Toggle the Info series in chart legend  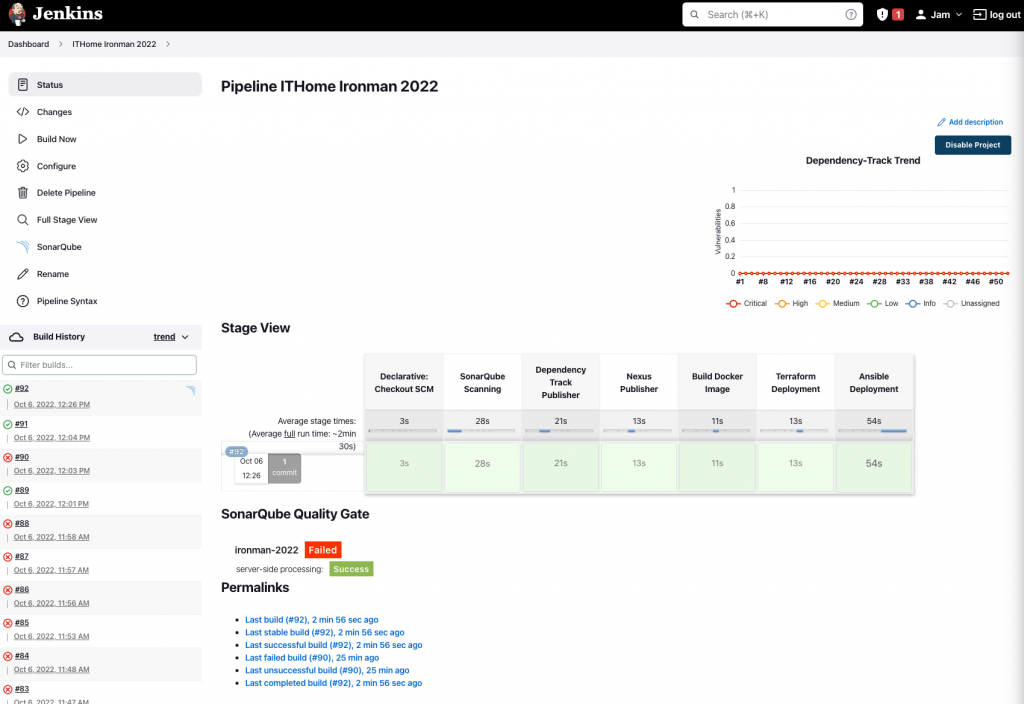(921, 304)
